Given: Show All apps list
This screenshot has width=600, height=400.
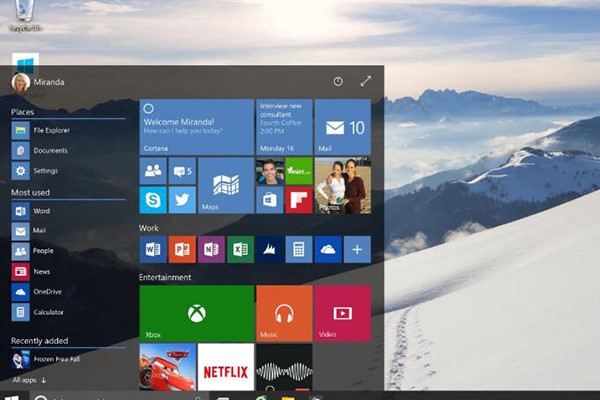Looking at the screenshot, I should tap(29, 380).
